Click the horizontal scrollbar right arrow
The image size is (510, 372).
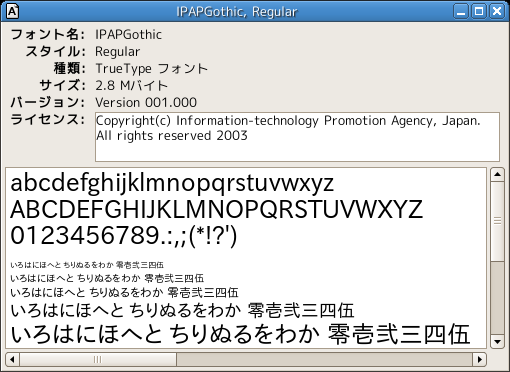coord(479,359)
